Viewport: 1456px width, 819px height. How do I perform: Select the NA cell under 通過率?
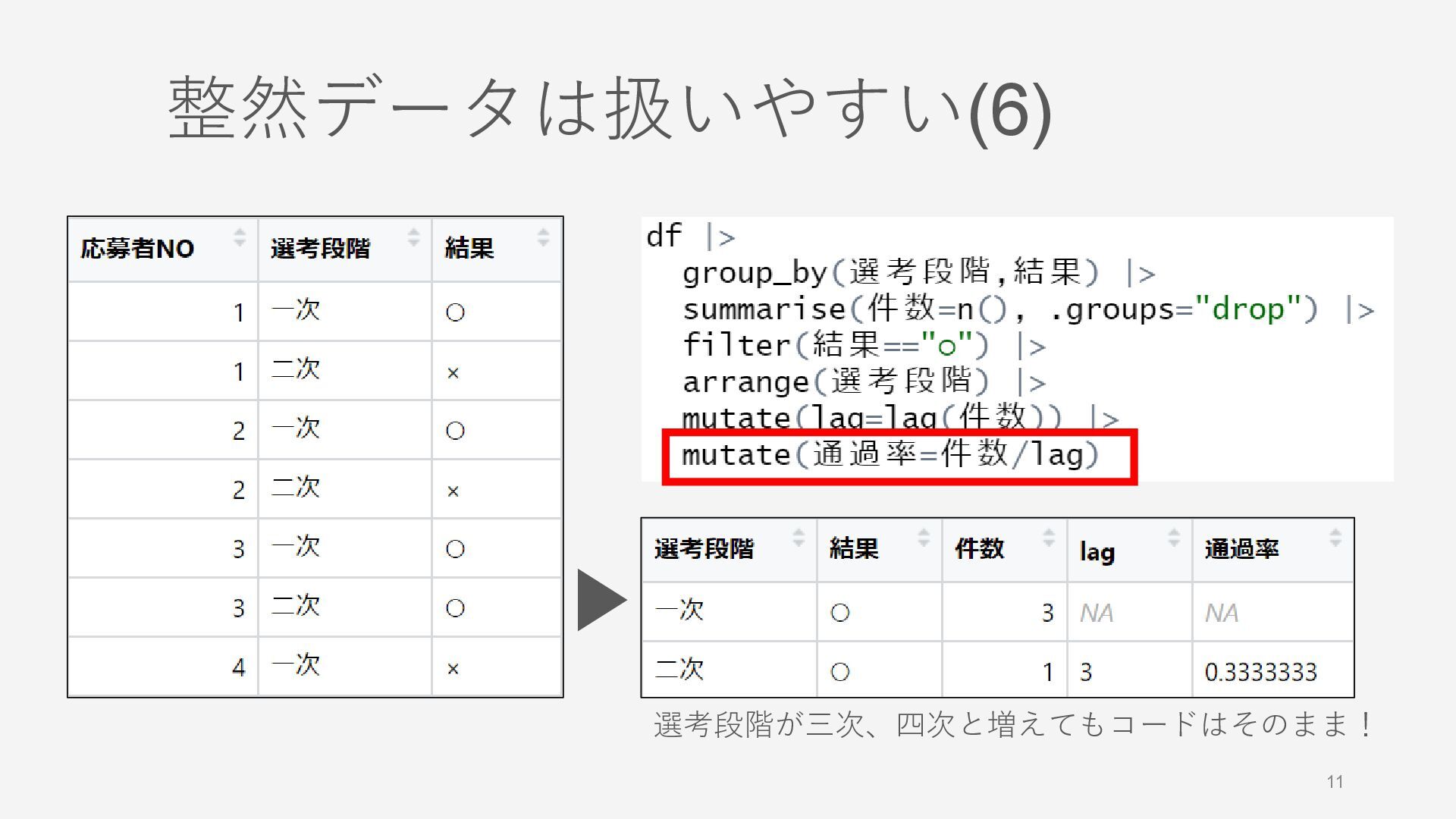(x=1222, y=613)
